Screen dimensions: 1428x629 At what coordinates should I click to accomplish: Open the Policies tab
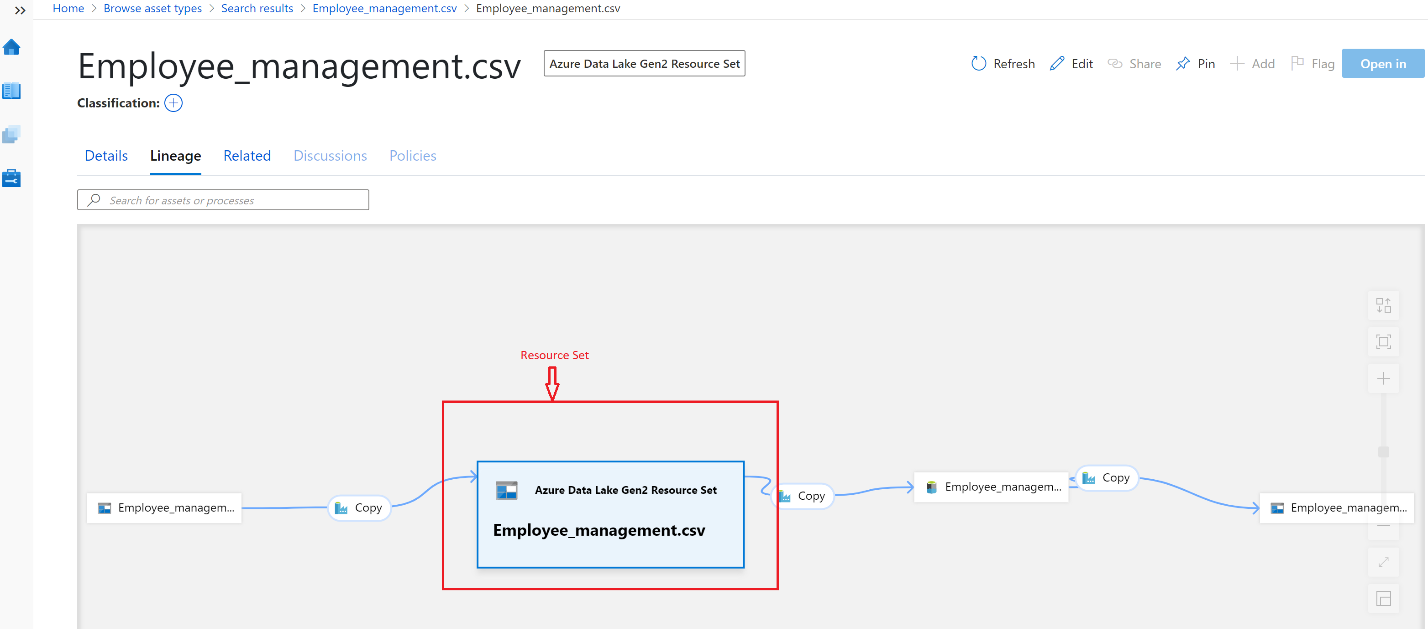click(x=413, y=156)
